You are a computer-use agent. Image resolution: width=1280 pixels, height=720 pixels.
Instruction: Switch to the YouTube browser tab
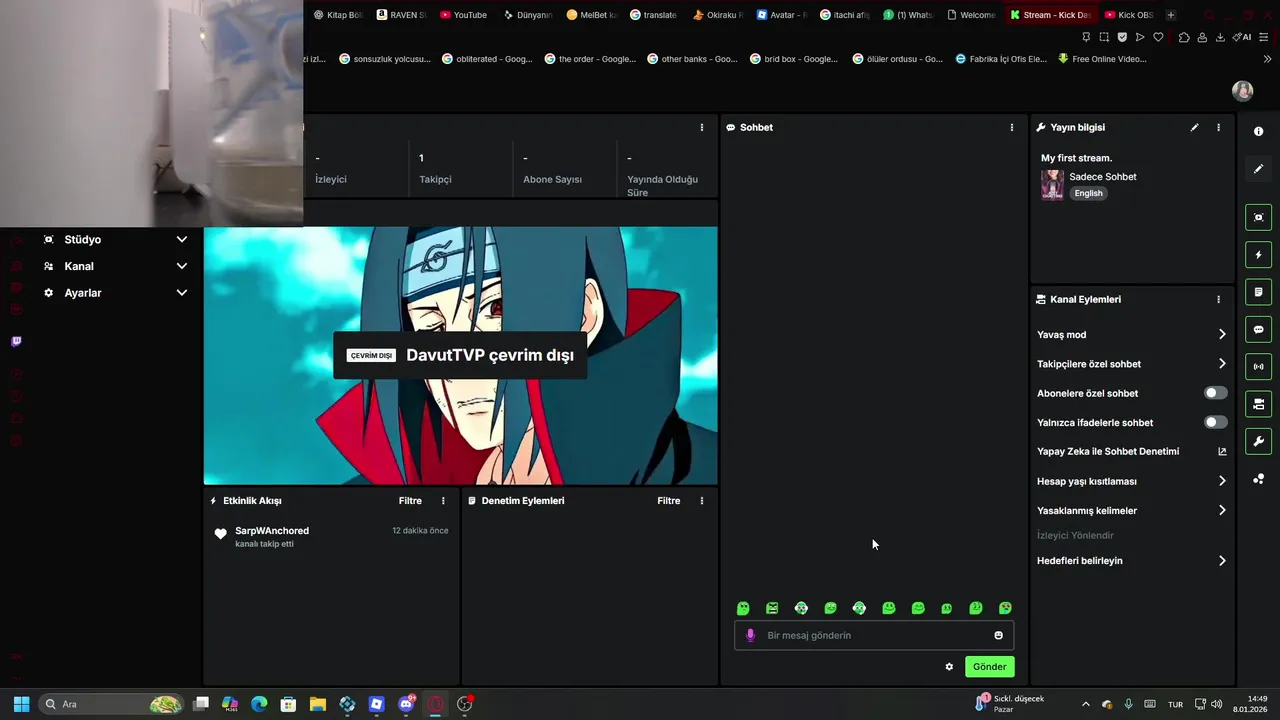(462, 15)
